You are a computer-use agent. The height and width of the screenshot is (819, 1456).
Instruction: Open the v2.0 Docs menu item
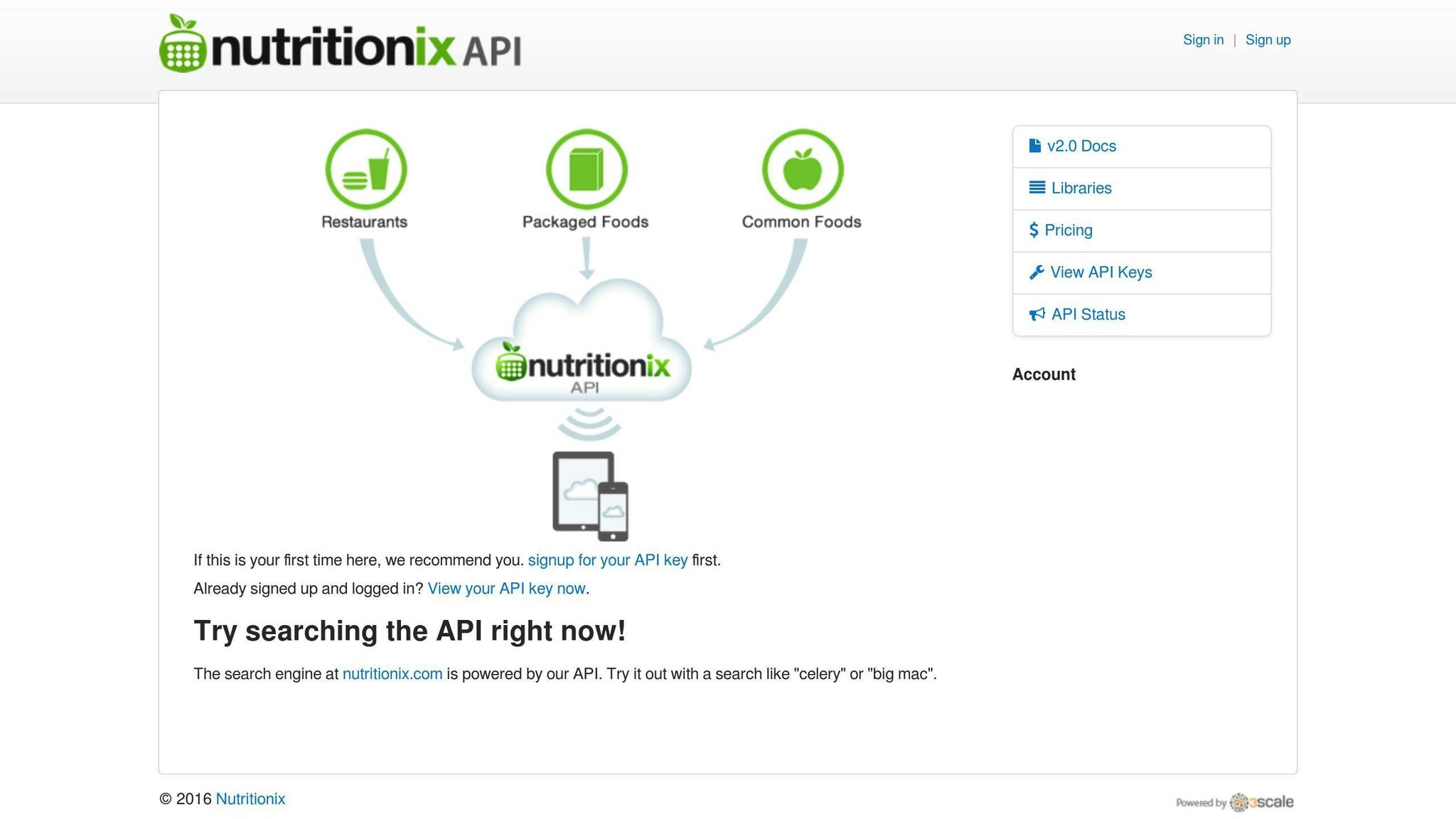click(1081, 146)
